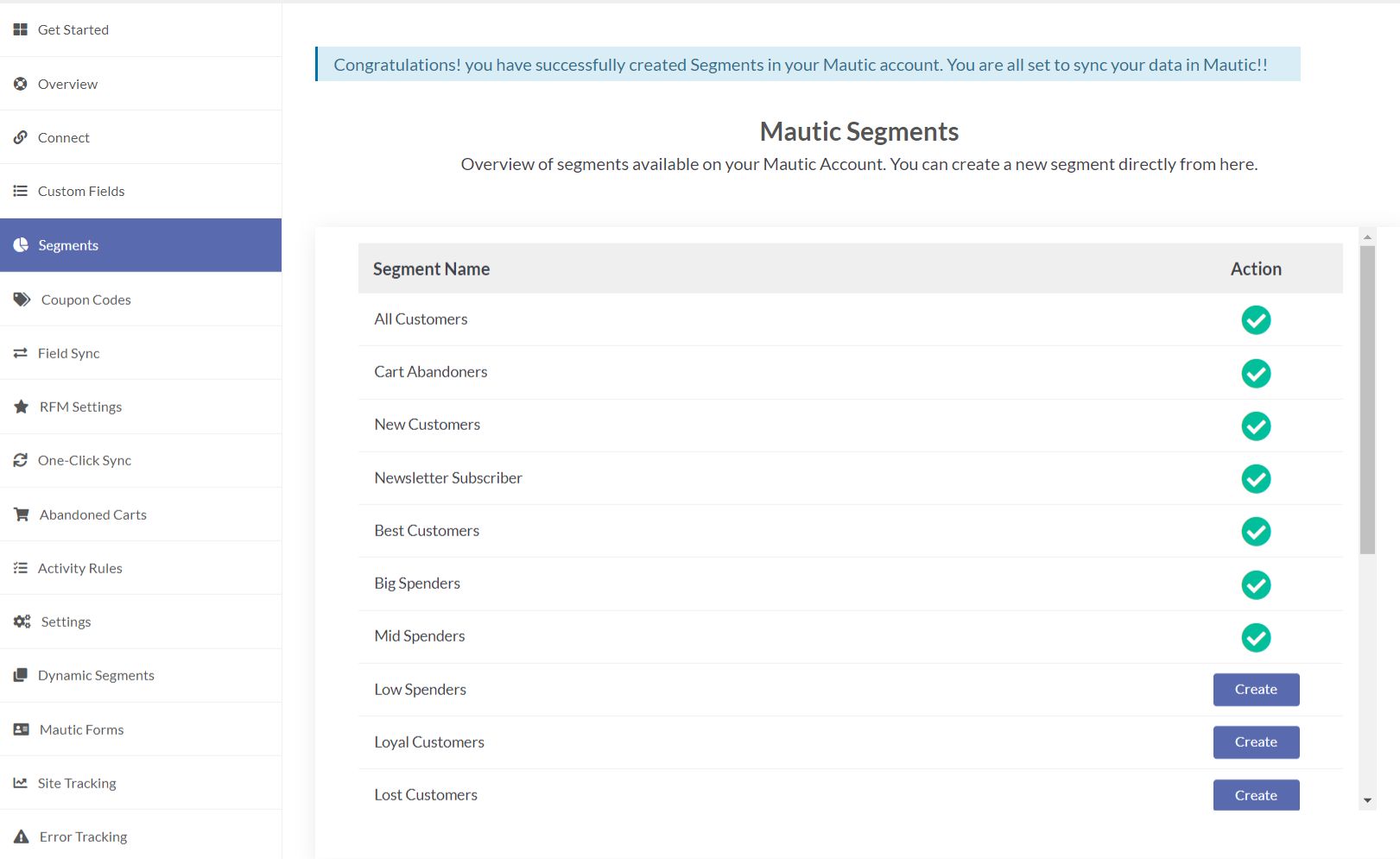Click the Best Customers segment name

pos(427,531)
